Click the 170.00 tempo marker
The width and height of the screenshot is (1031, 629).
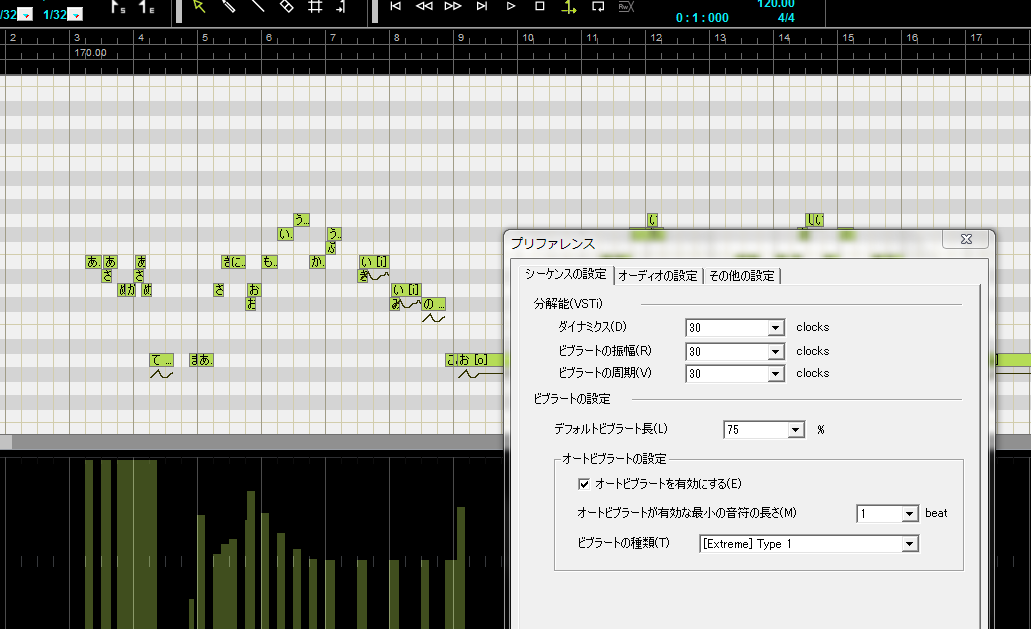[x=90, y=53]
